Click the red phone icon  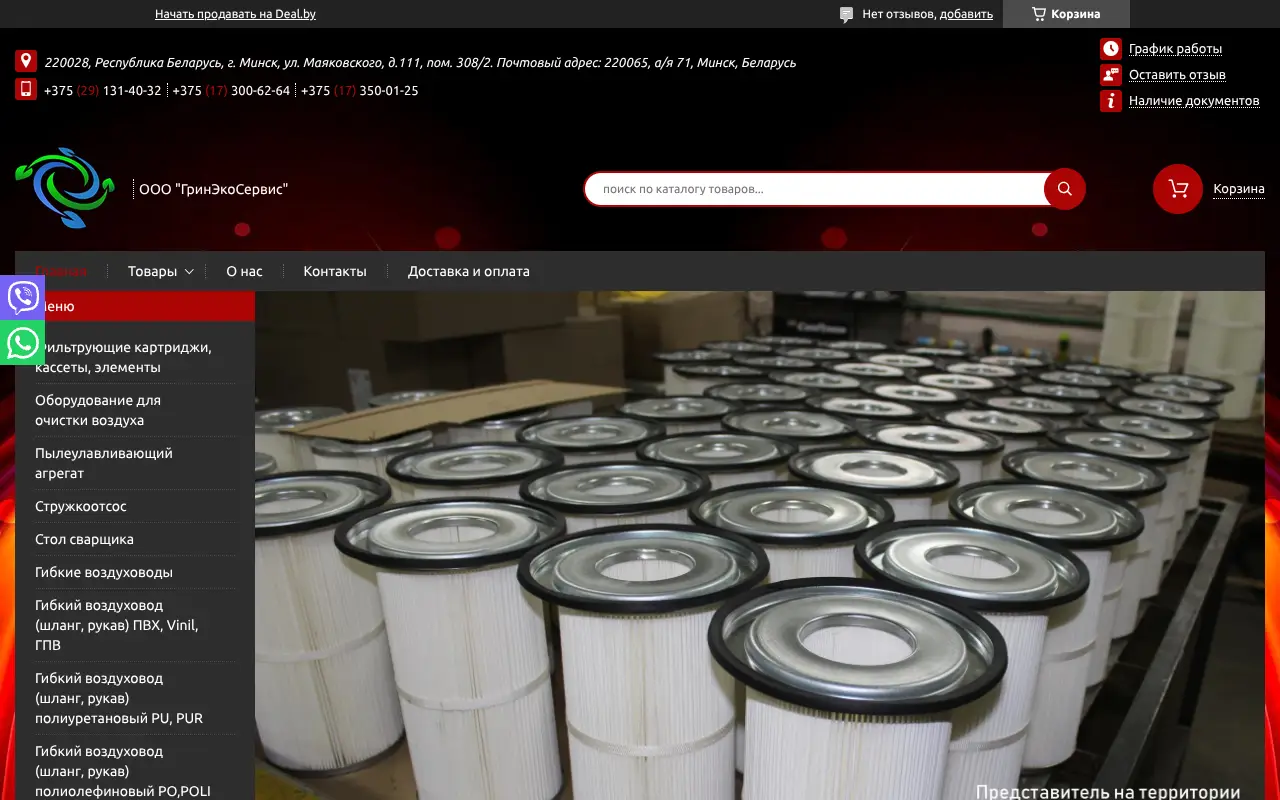26,90
